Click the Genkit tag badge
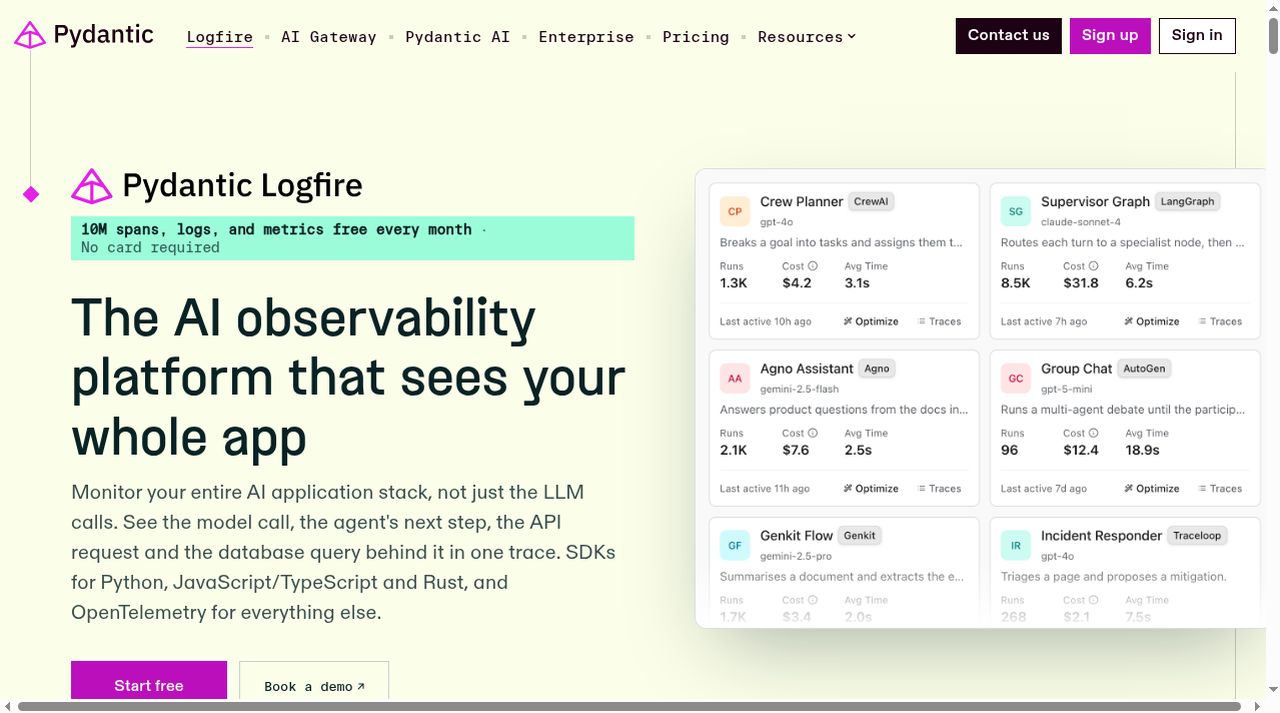Viewport: 1280px width, 713px height. pos(860,535)
